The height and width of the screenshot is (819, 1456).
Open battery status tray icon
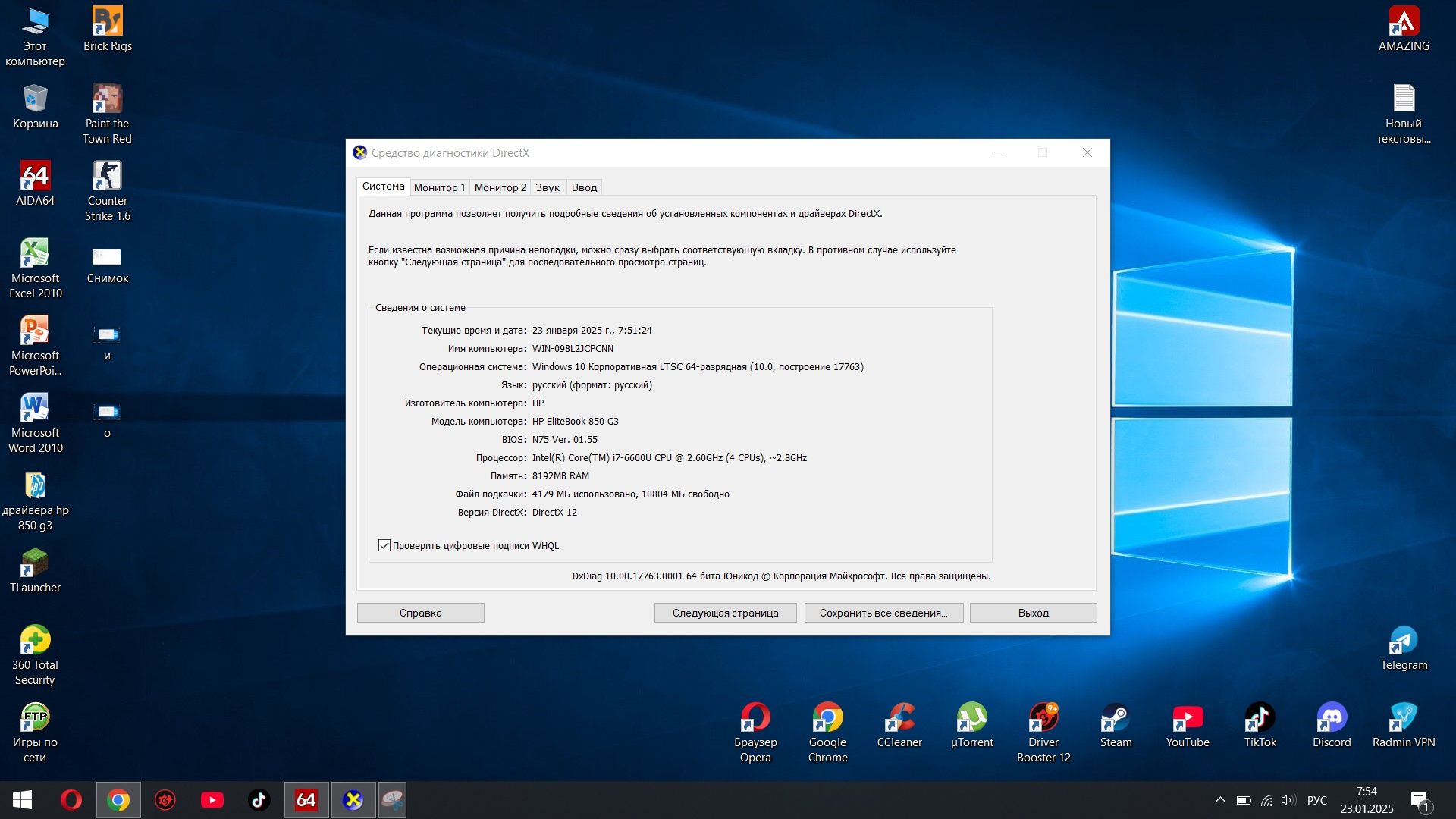pyautogui.click(x=1244, y=800)
